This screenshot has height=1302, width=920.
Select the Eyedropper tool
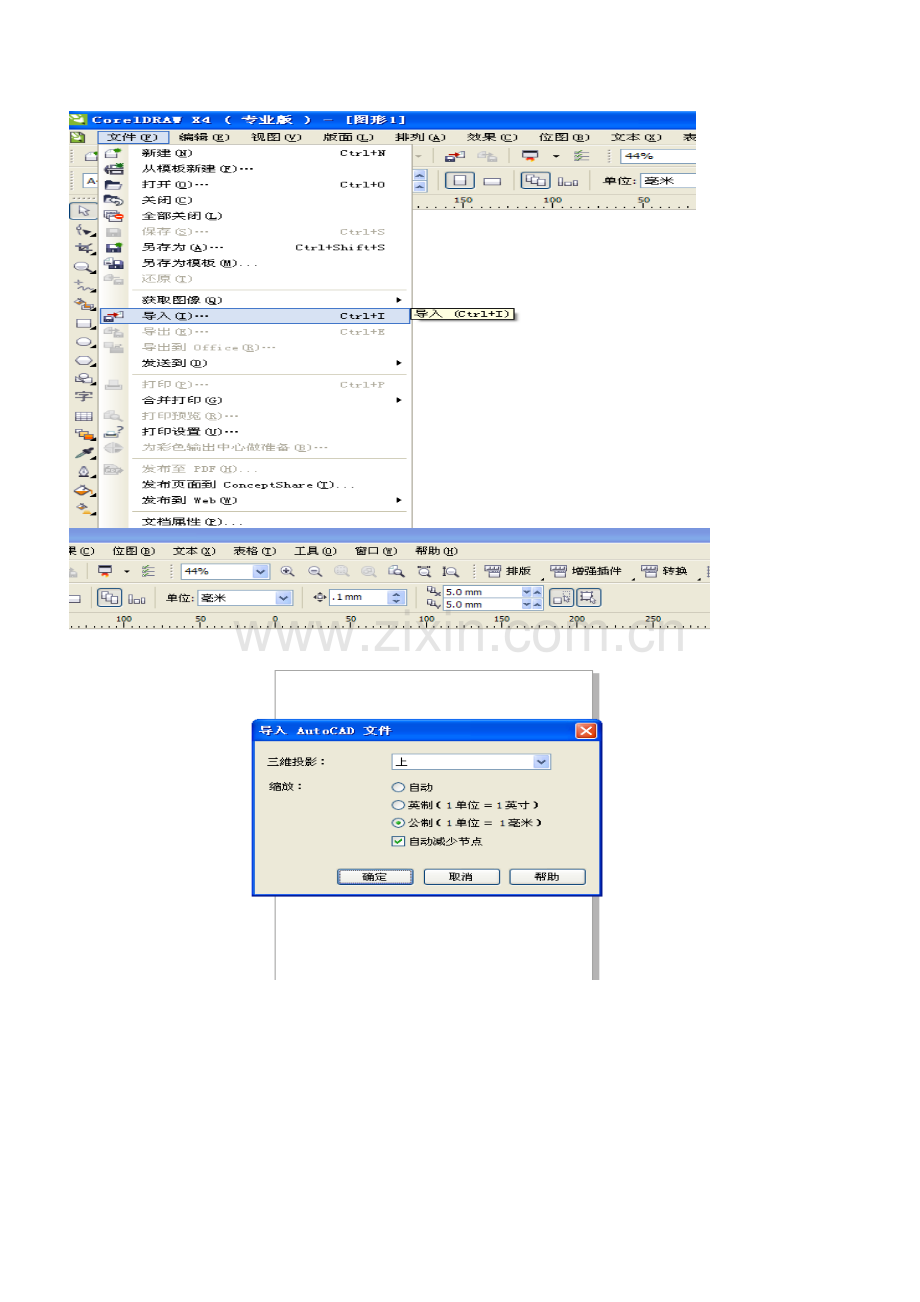coord(85,452)
